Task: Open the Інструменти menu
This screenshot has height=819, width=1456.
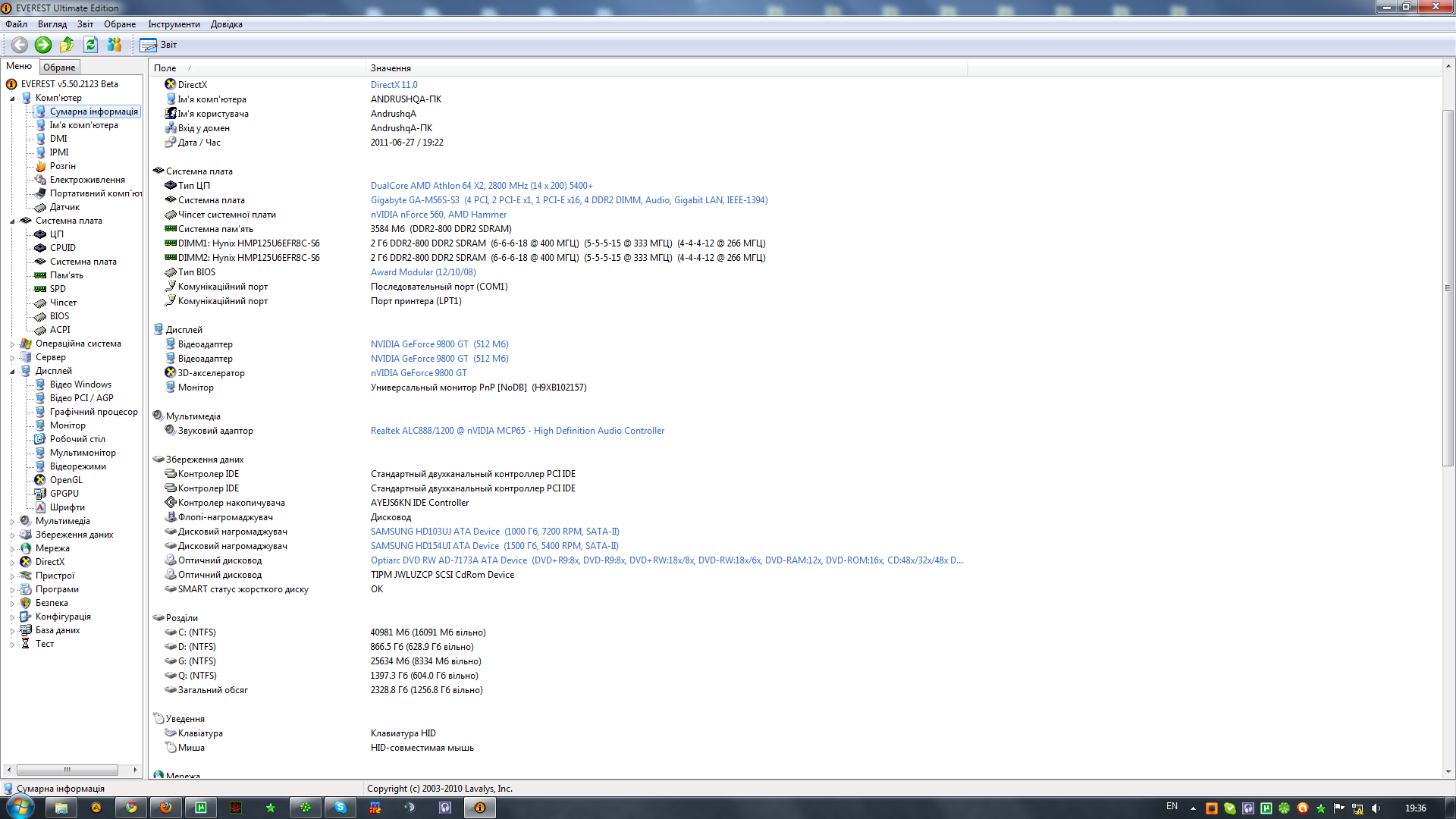Action: coord(174,24)
